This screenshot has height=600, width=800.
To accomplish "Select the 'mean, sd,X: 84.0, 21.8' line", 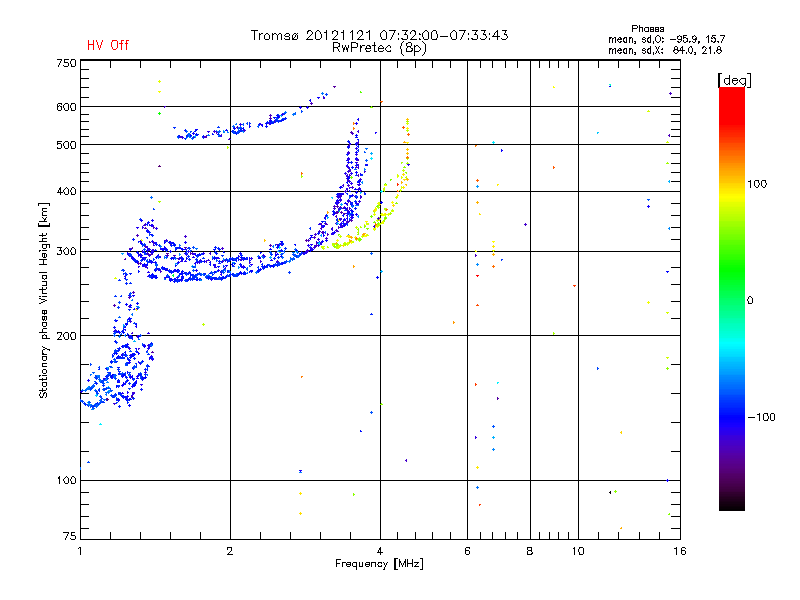I will point(665,50).
